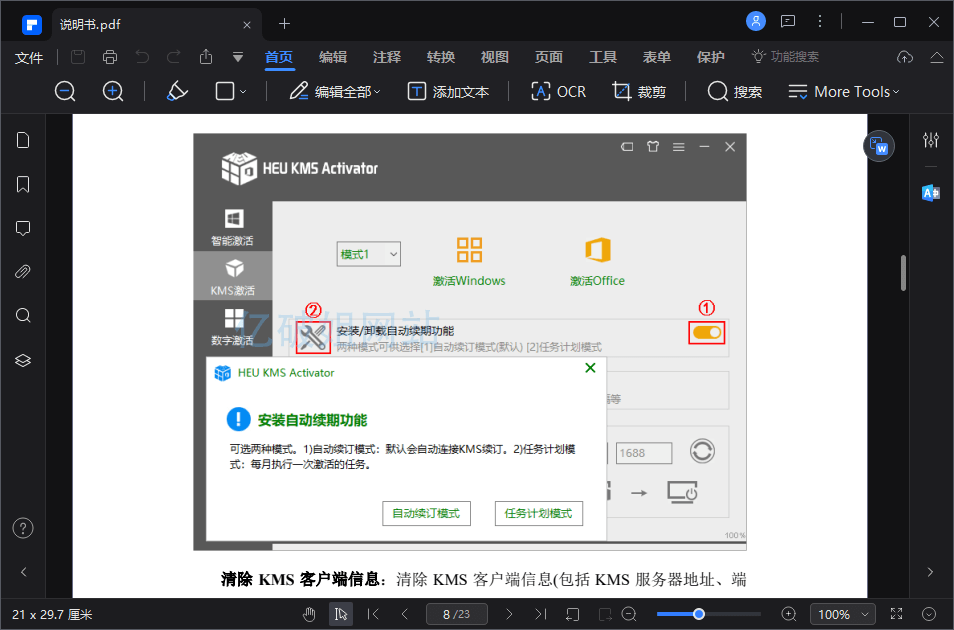Click the status bar zoom out icon
The image size is (954, 630).
click(x=629, y=615)
